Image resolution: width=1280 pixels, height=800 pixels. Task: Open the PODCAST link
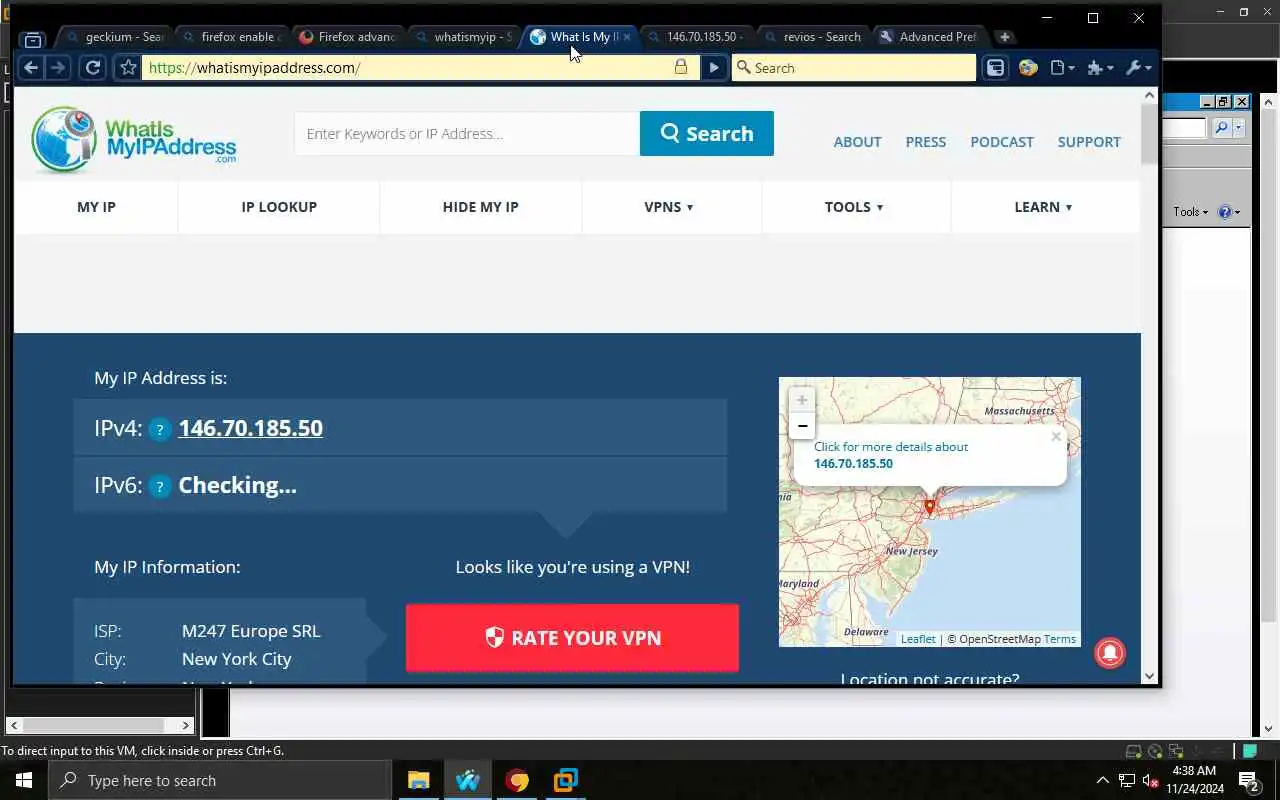(1002, 142)
